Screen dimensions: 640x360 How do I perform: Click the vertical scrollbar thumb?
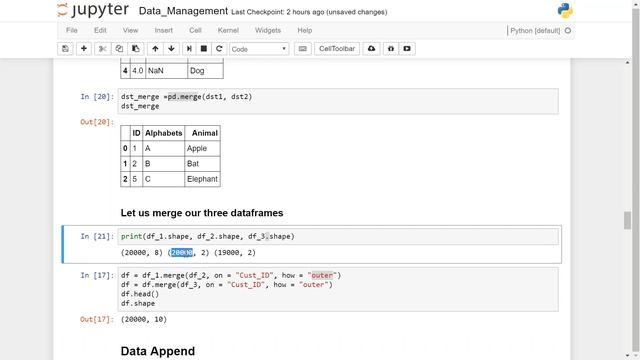point(627,221)
